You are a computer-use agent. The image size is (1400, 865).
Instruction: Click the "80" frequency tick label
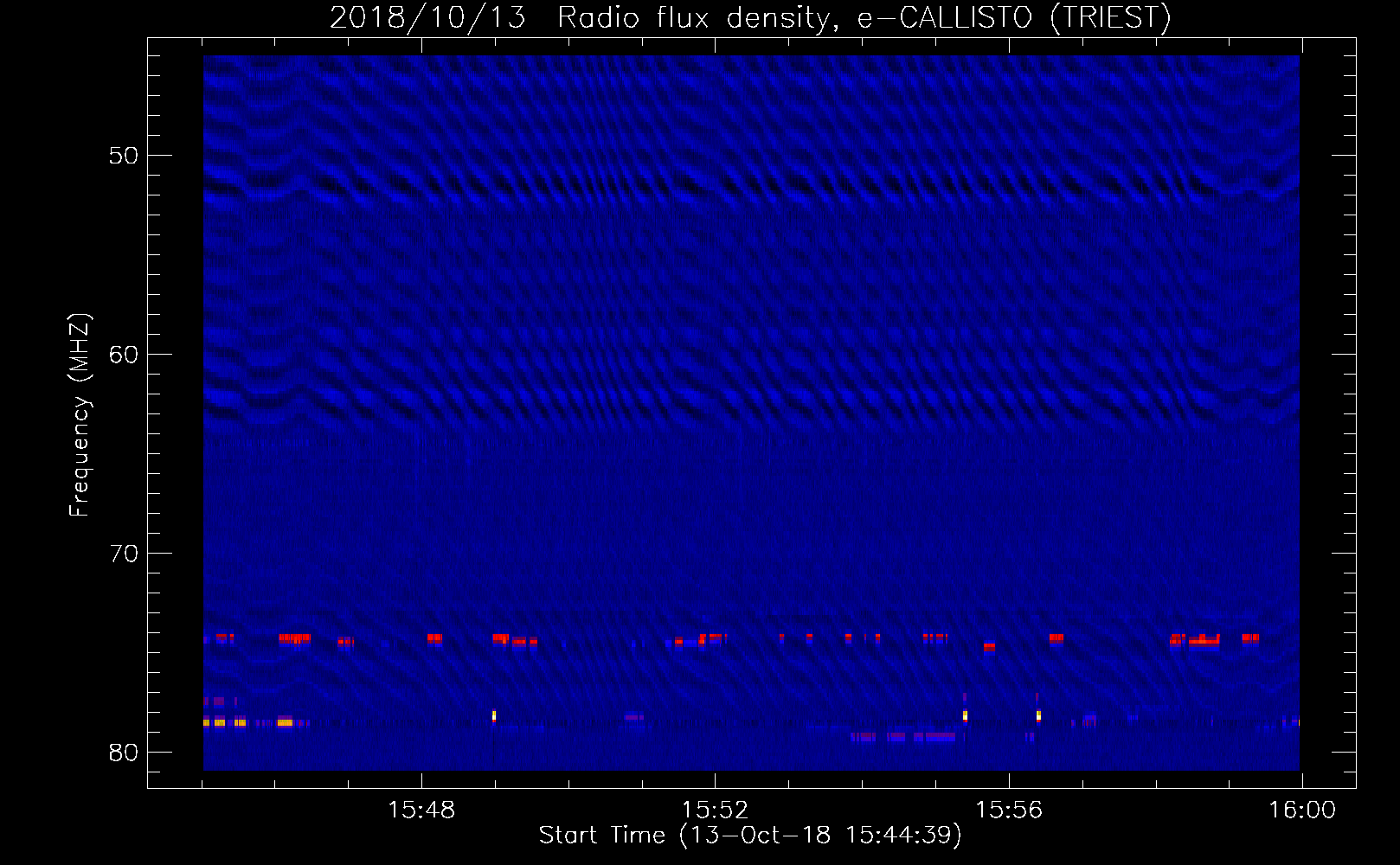(124, 753)
